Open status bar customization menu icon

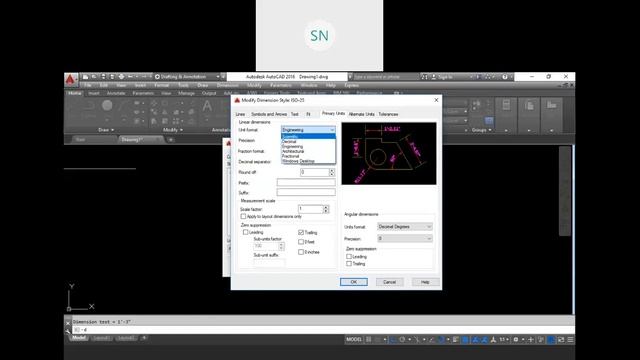[570, 340]
